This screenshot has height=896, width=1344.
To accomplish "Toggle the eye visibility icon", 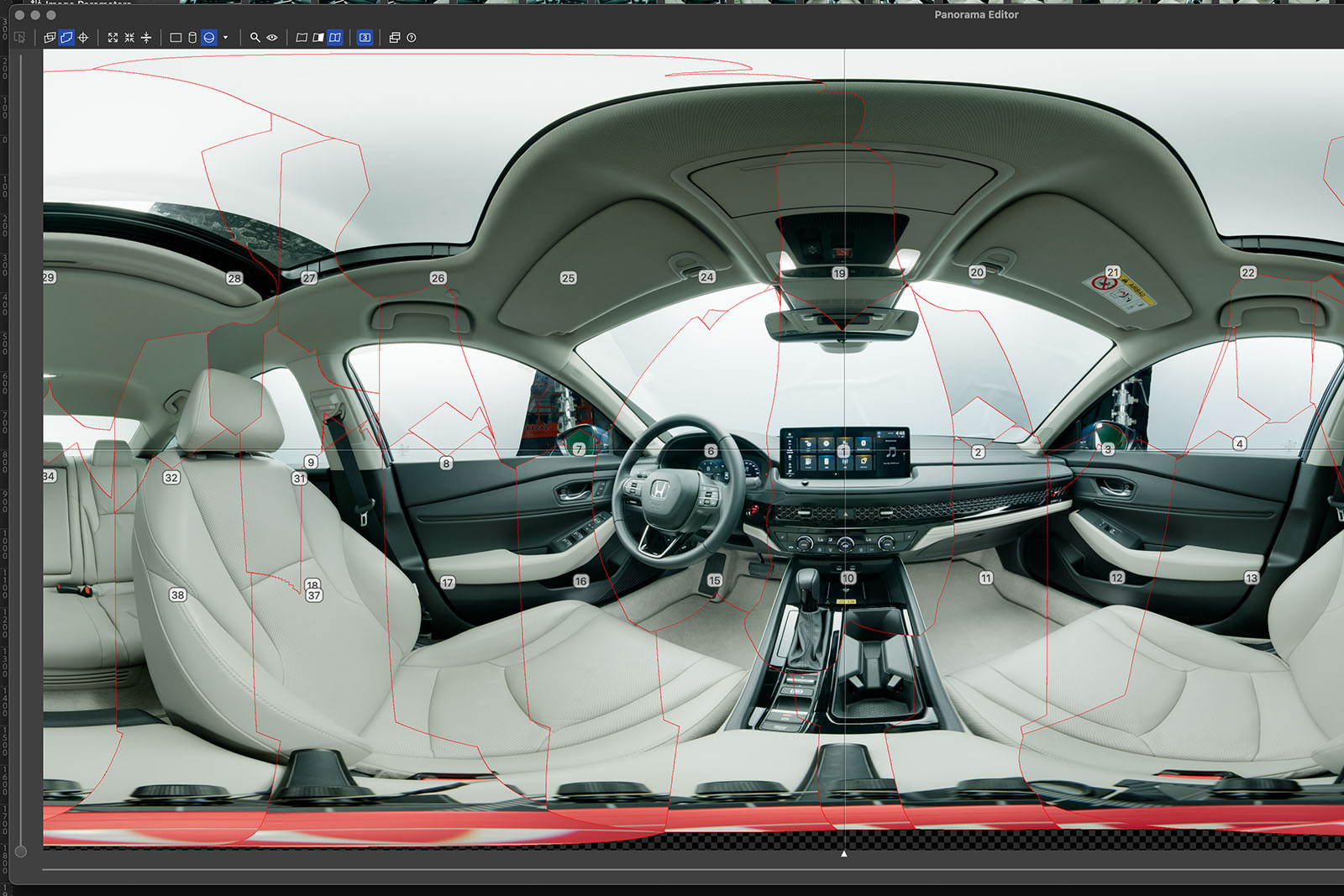I will (272, 37).
